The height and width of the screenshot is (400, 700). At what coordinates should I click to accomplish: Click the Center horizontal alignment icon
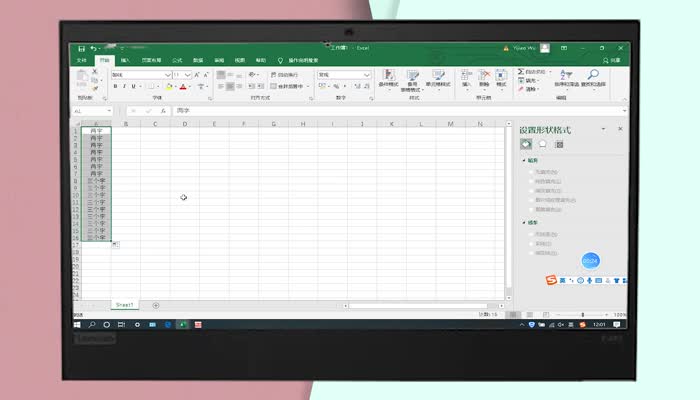(x=230, y=86)
